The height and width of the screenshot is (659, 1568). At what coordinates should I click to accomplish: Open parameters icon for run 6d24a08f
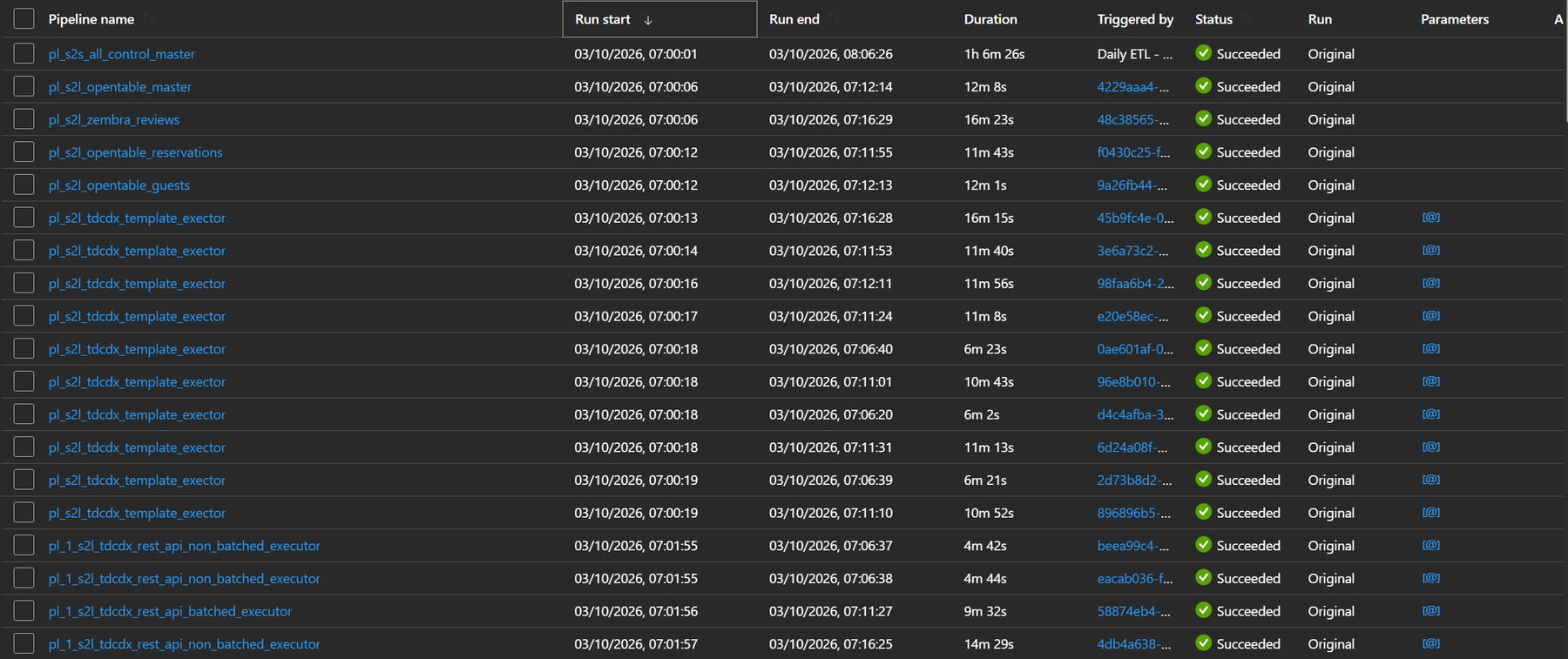pos(1430,447)
